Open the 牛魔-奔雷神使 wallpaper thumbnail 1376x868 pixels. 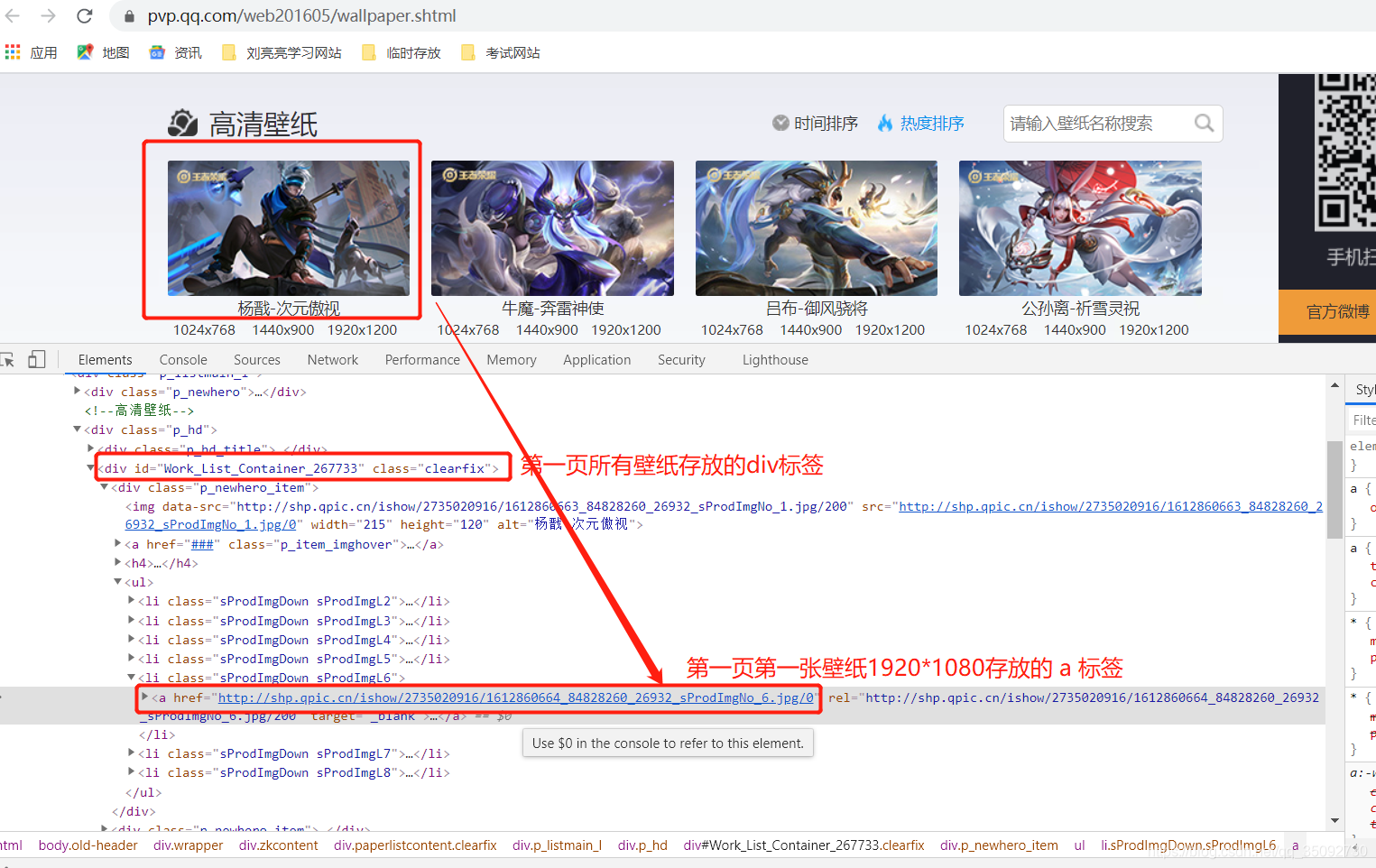(552, 228)
